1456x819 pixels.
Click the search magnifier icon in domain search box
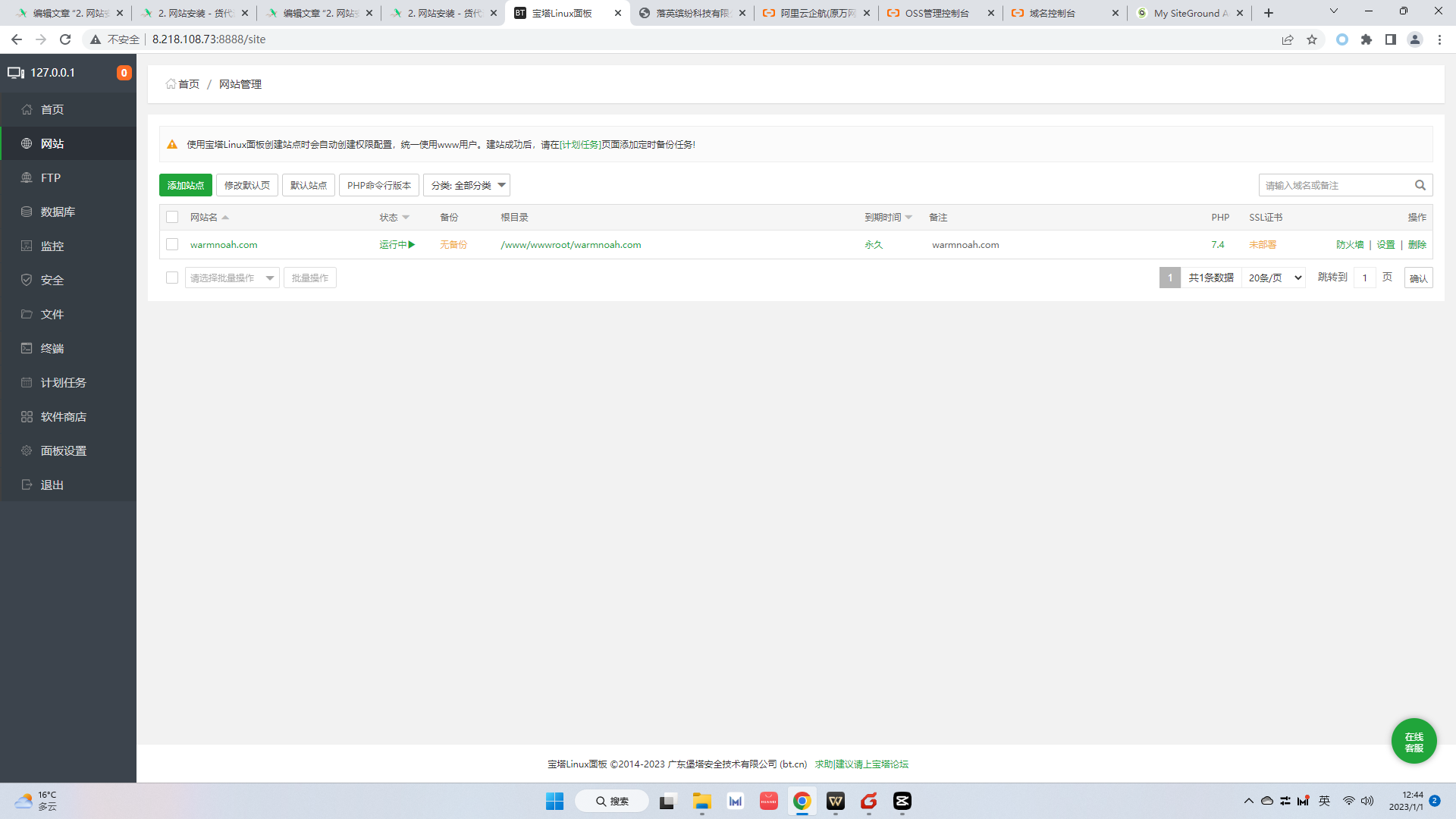point(1420,185)
